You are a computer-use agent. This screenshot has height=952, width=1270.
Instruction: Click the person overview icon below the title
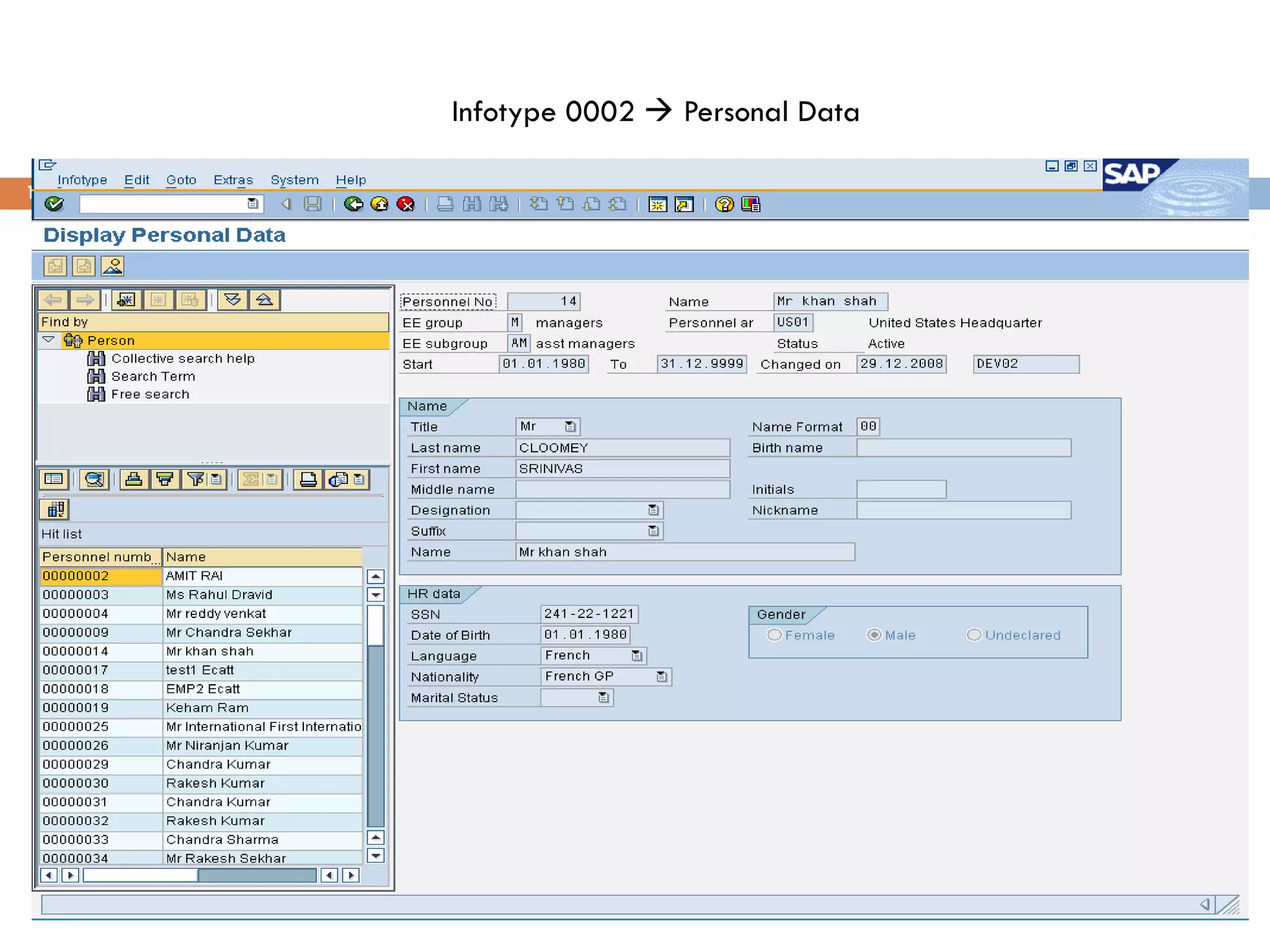tap(113, 266)
